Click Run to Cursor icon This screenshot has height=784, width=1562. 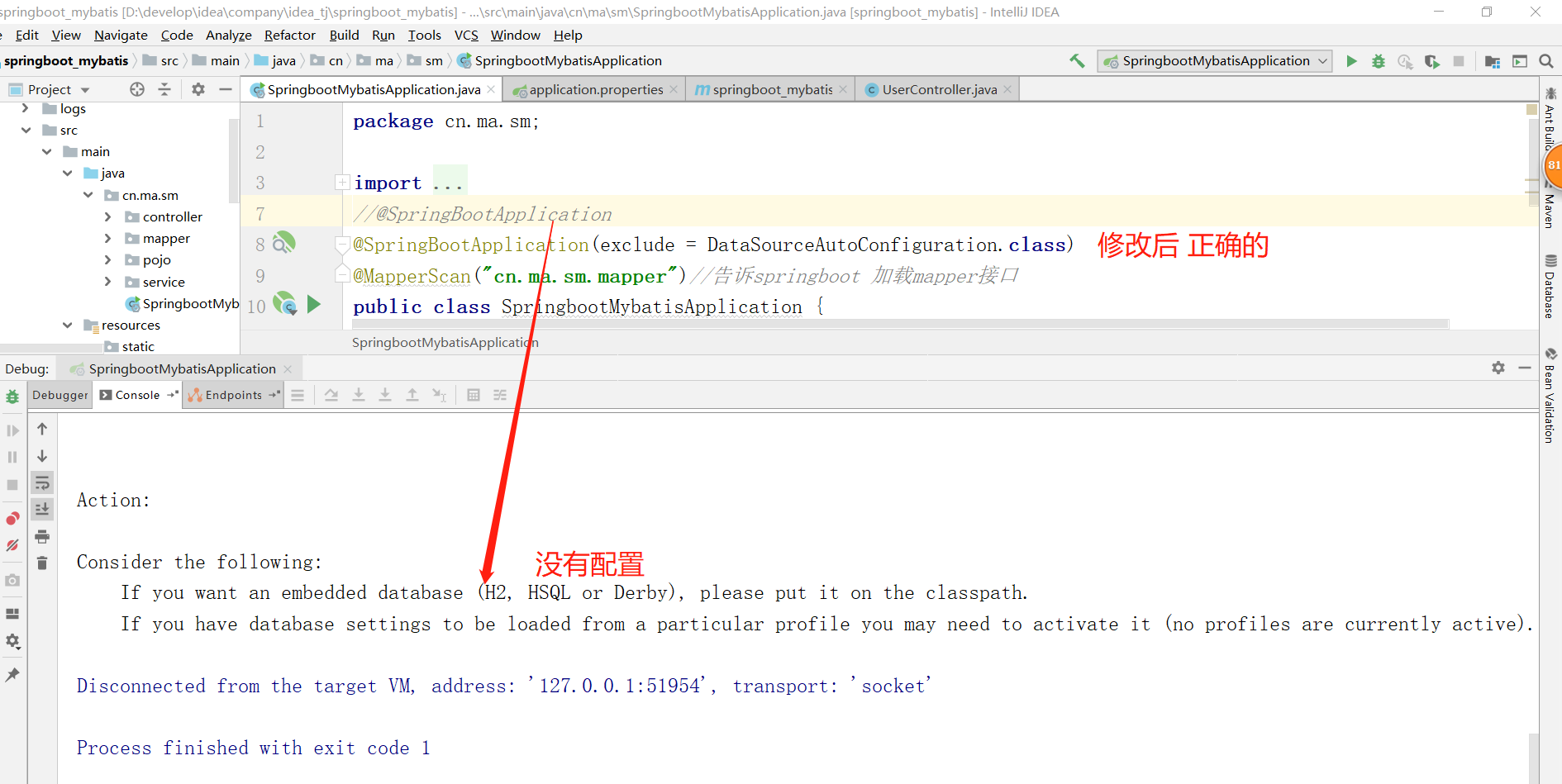point(440,395)
